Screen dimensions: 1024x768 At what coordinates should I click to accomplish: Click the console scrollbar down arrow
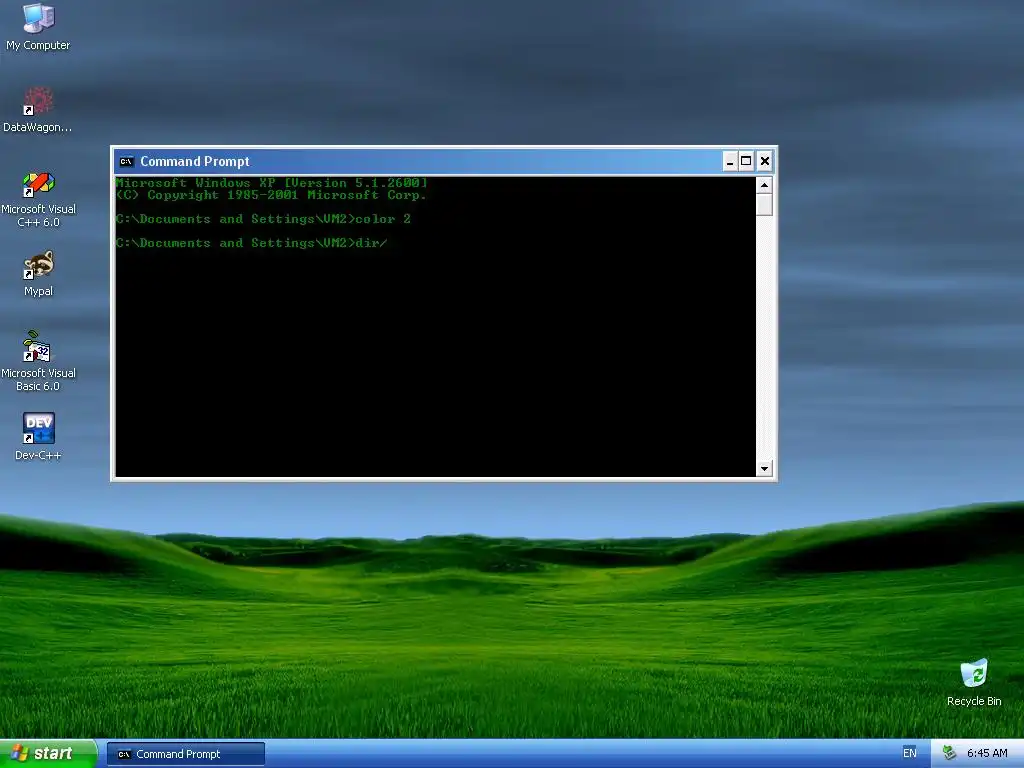764,468
